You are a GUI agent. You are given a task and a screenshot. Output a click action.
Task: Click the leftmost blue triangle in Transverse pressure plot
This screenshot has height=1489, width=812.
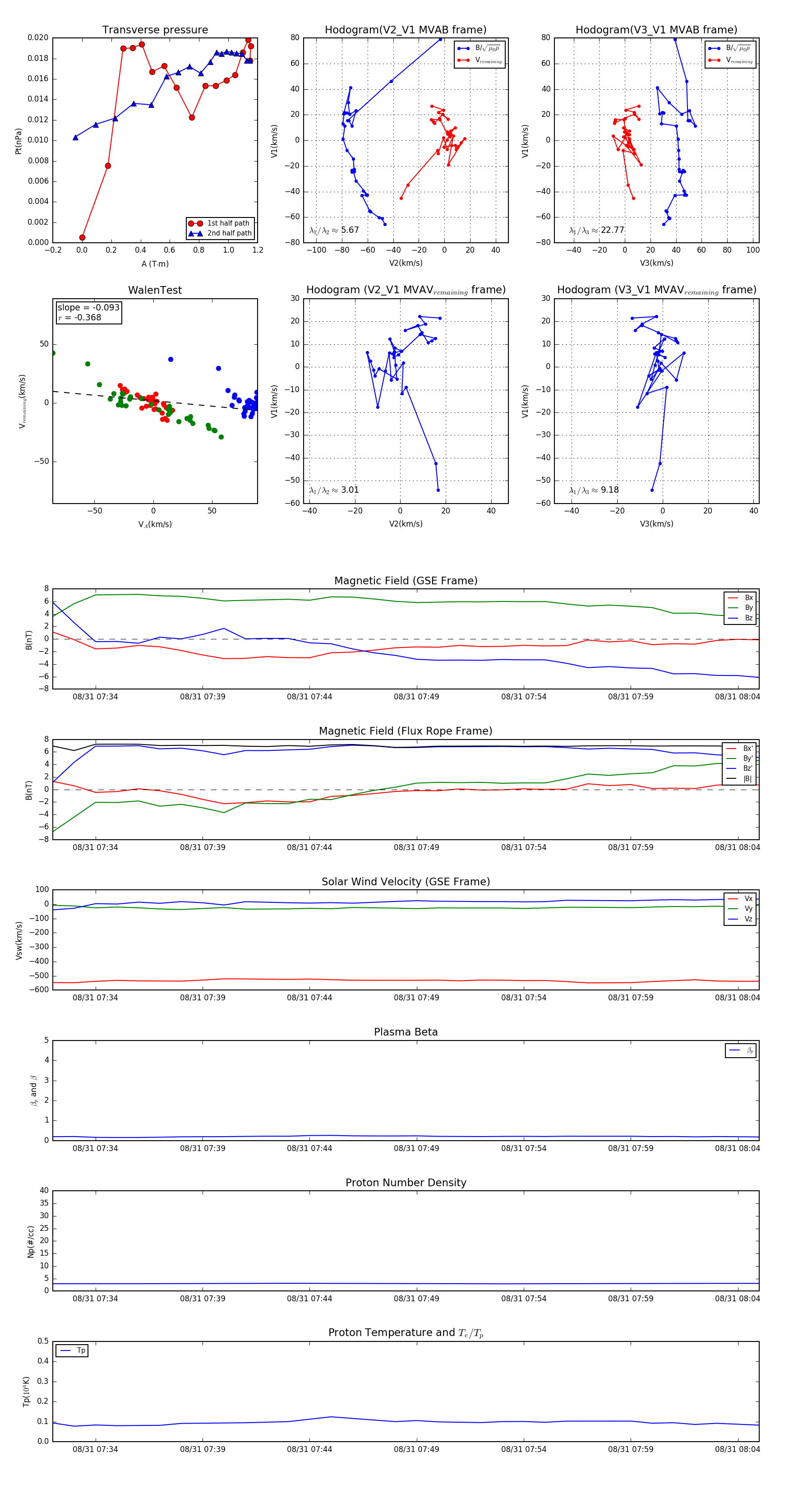76,138
